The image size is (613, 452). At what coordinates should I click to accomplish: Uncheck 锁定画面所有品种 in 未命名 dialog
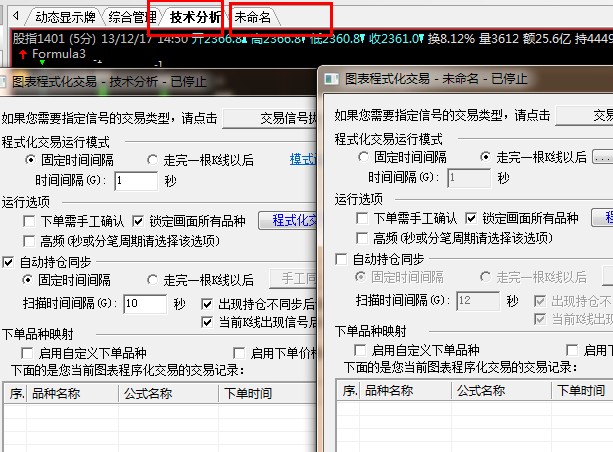472,218
